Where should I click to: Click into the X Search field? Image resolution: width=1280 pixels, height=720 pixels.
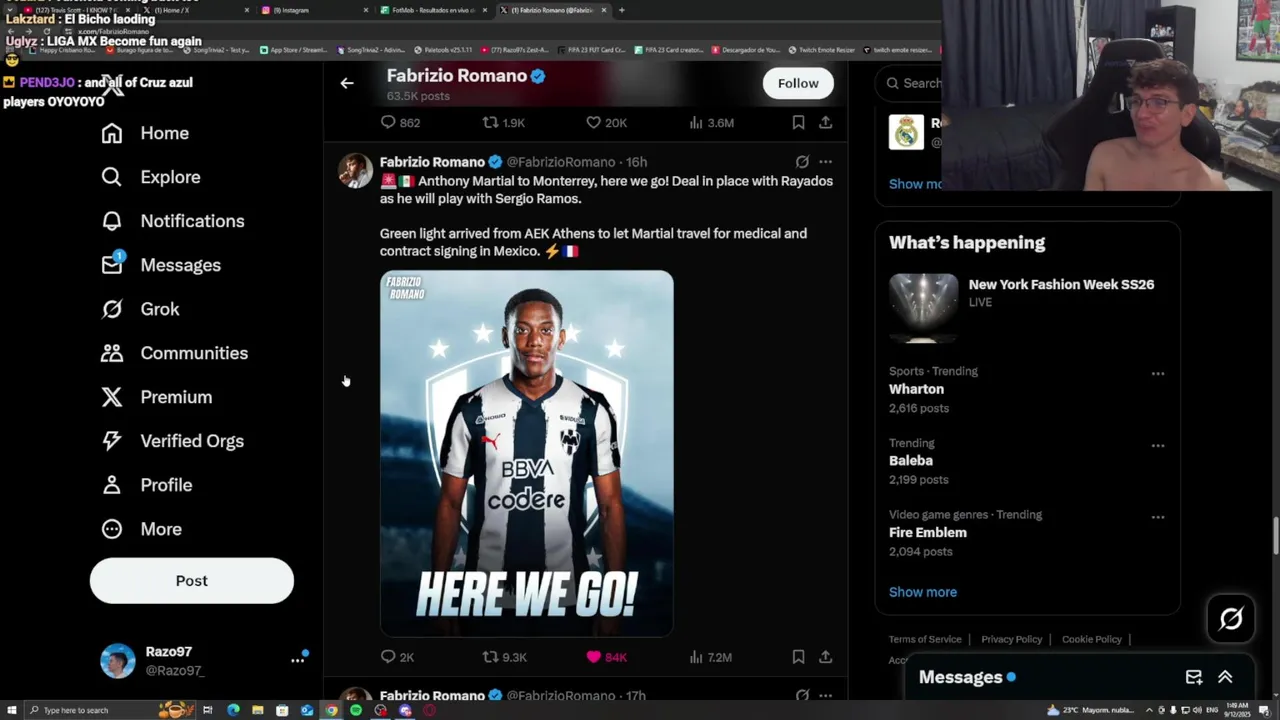pyautogui.click(x=910, y=83)
